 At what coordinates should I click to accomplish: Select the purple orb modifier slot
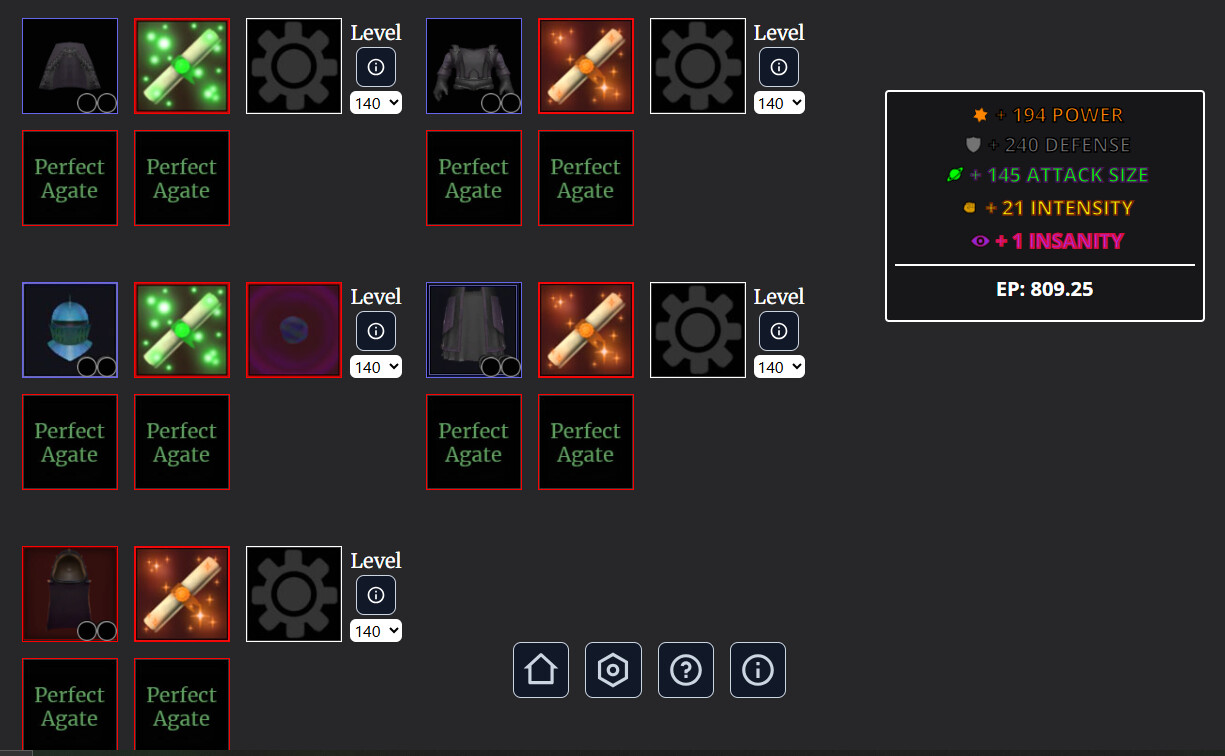[x=294, y=330]
